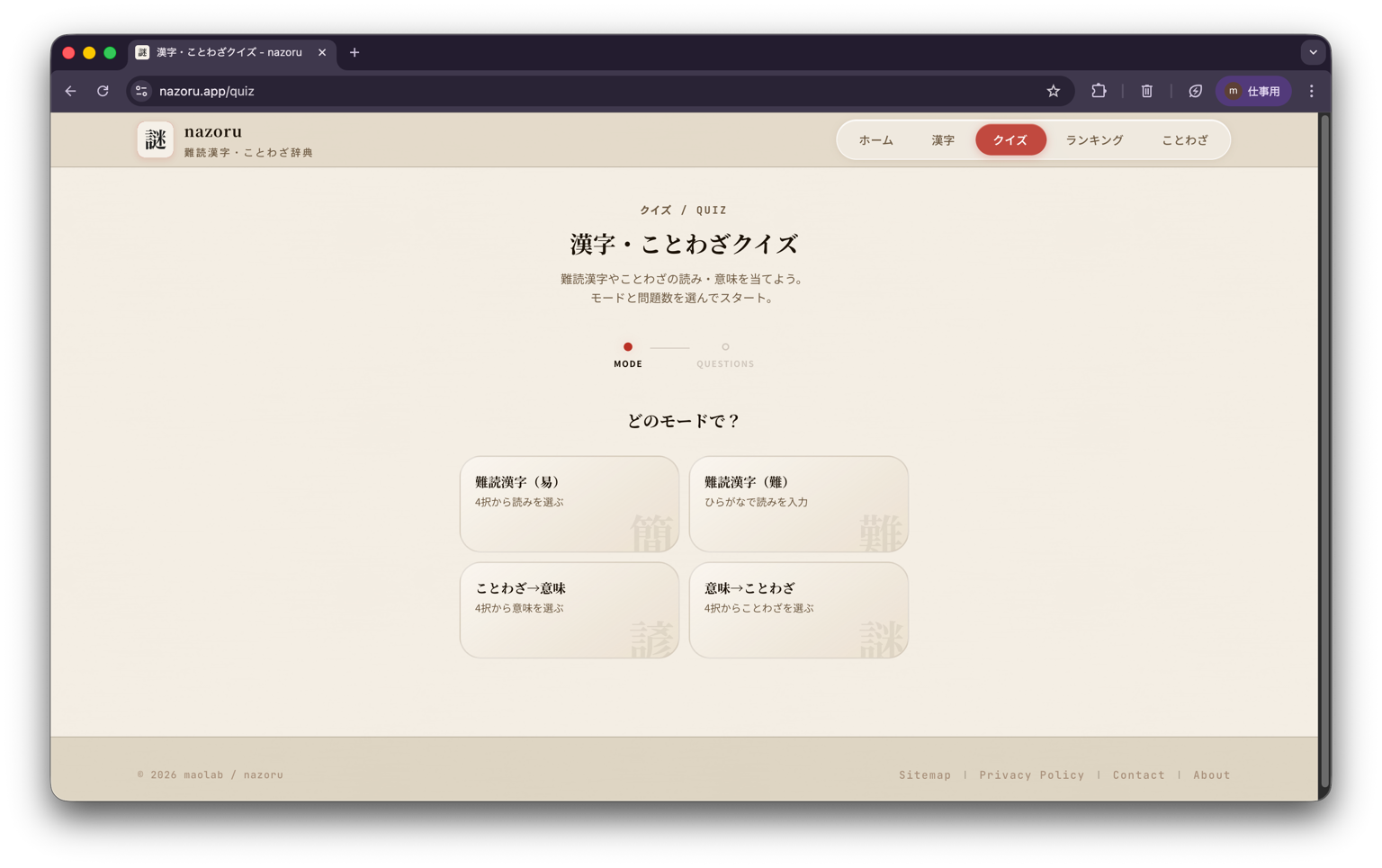Open site information icon in address bar
1382x868 pixels.
tap(141, 91)
